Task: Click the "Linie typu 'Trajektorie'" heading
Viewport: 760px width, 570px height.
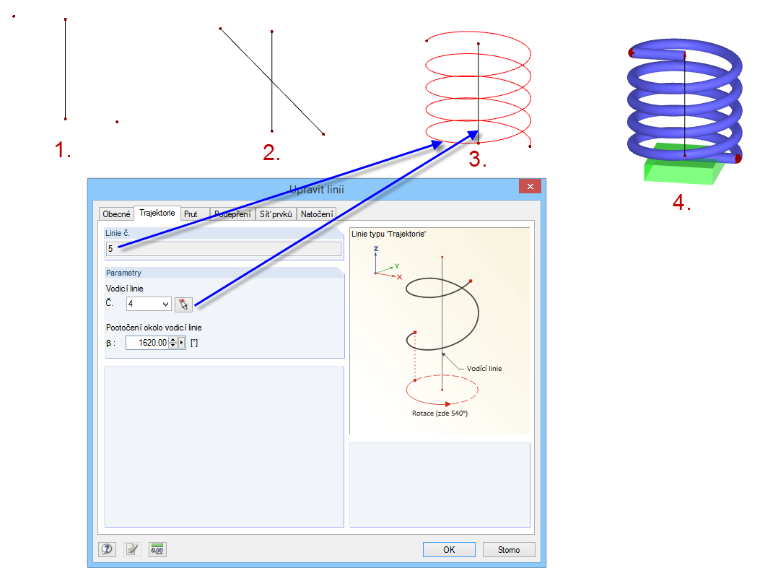Action: 388,234
